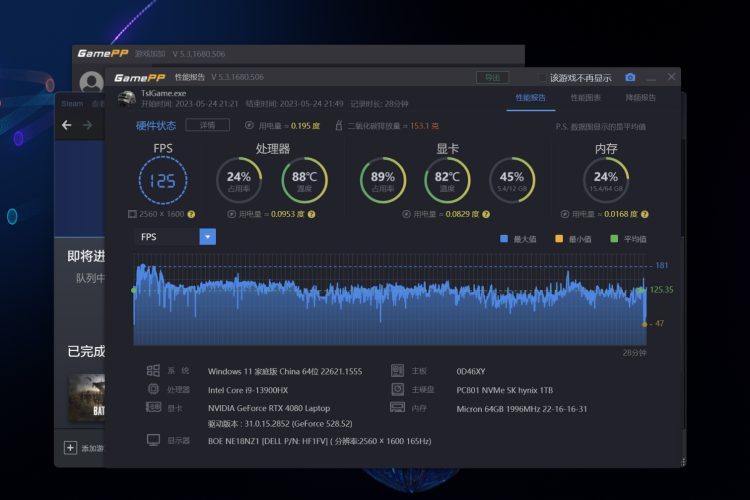The image size is (750, 500).
Task: Click the Windows 11 家庭版 system text
Action: [285, 371]
